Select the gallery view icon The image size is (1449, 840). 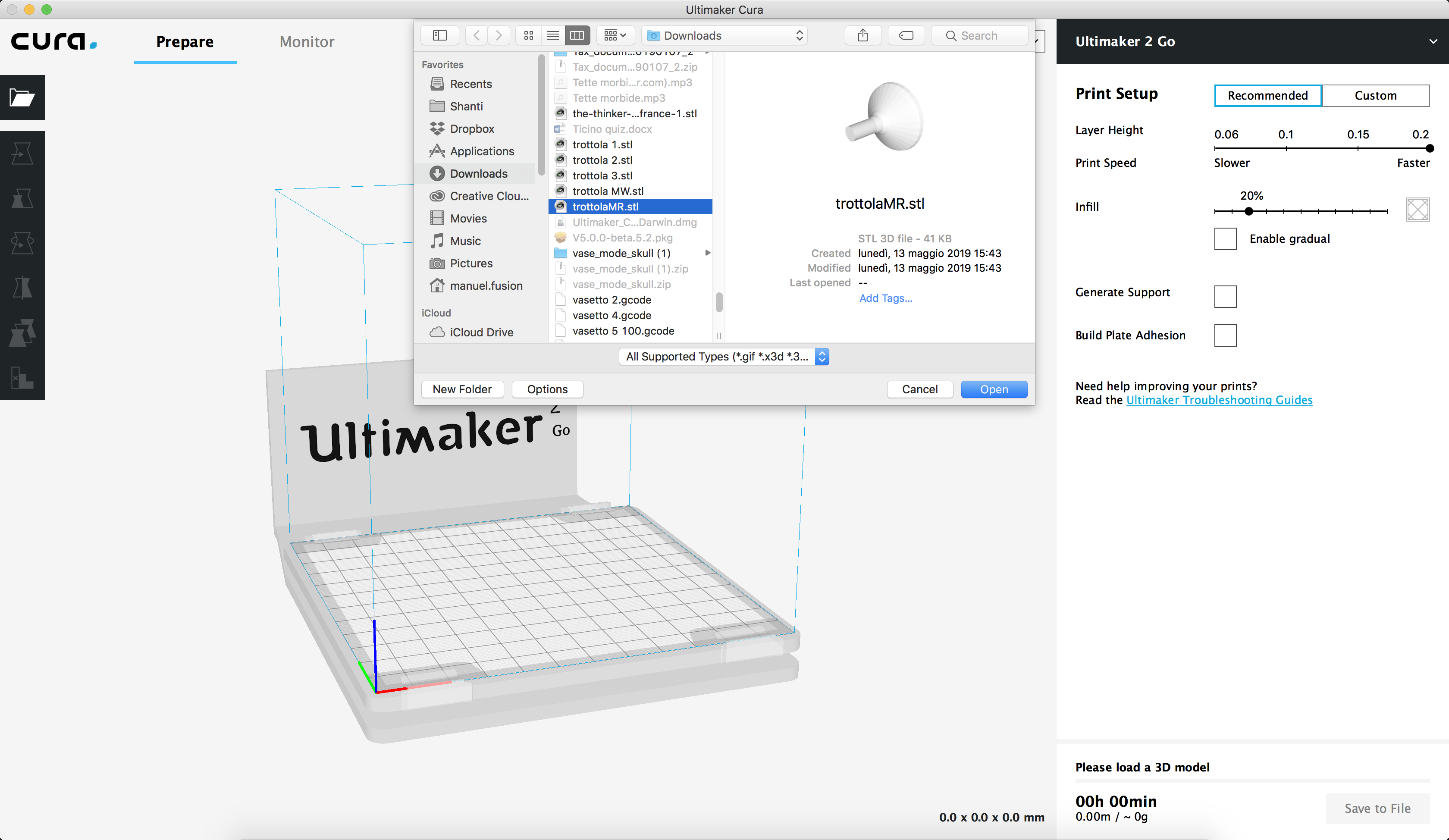click(608, 35)
